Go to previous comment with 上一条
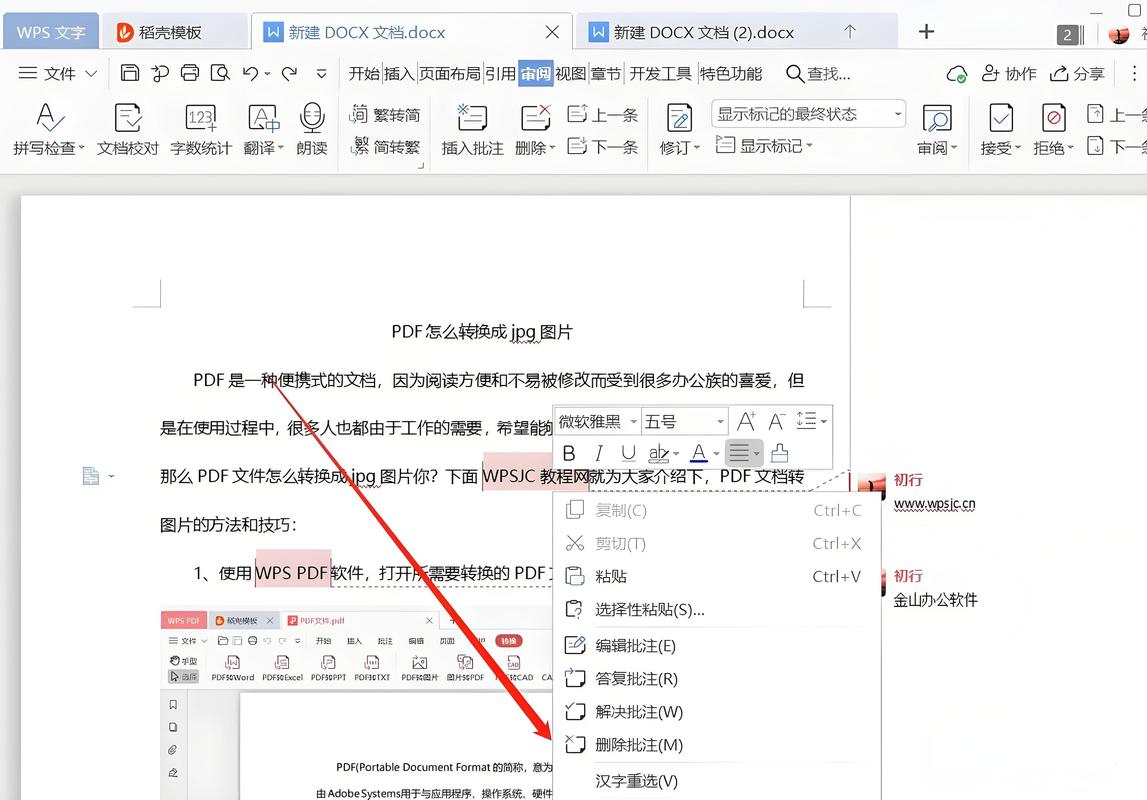 (x=603, y=115)
